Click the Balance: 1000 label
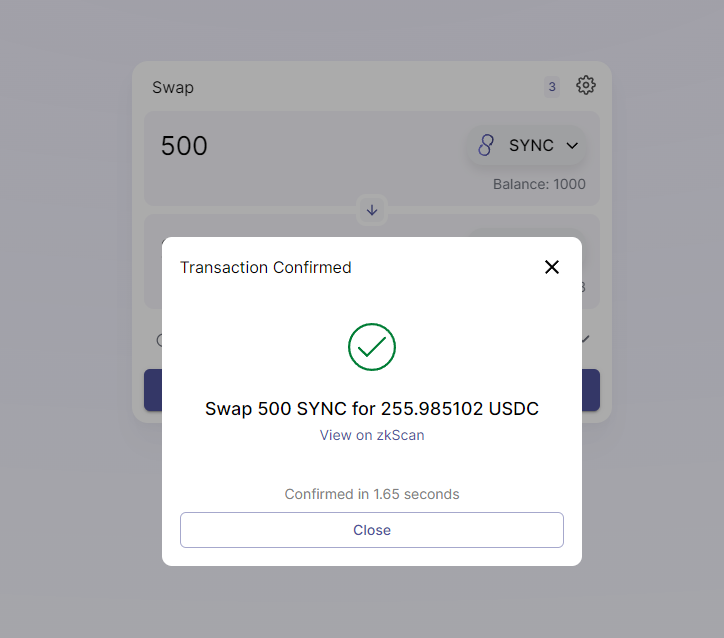 [x=539, y=184]
